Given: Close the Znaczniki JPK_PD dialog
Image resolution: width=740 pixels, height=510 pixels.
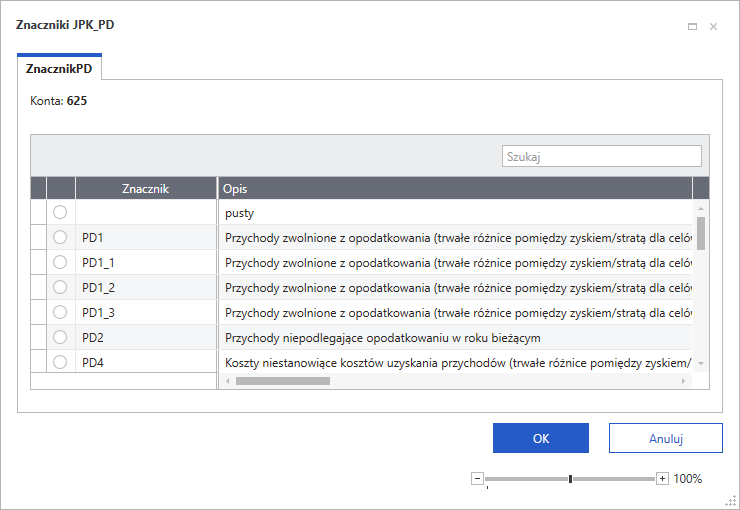Looking at the screenshot, I should pyautogui.click(x=713, y=27).
